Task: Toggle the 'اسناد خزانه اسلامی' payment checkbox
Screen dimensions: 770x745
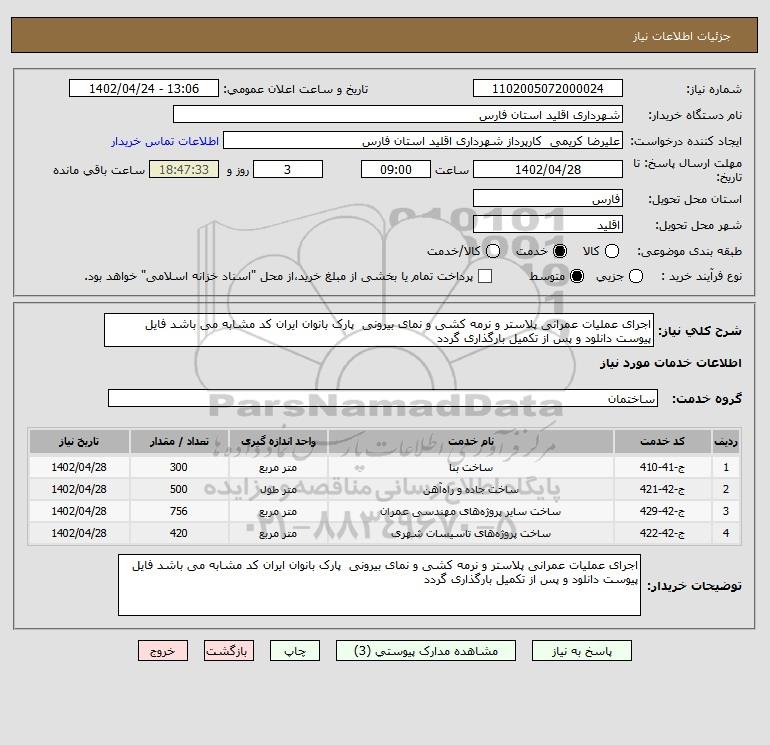Action: click(485, 276)
